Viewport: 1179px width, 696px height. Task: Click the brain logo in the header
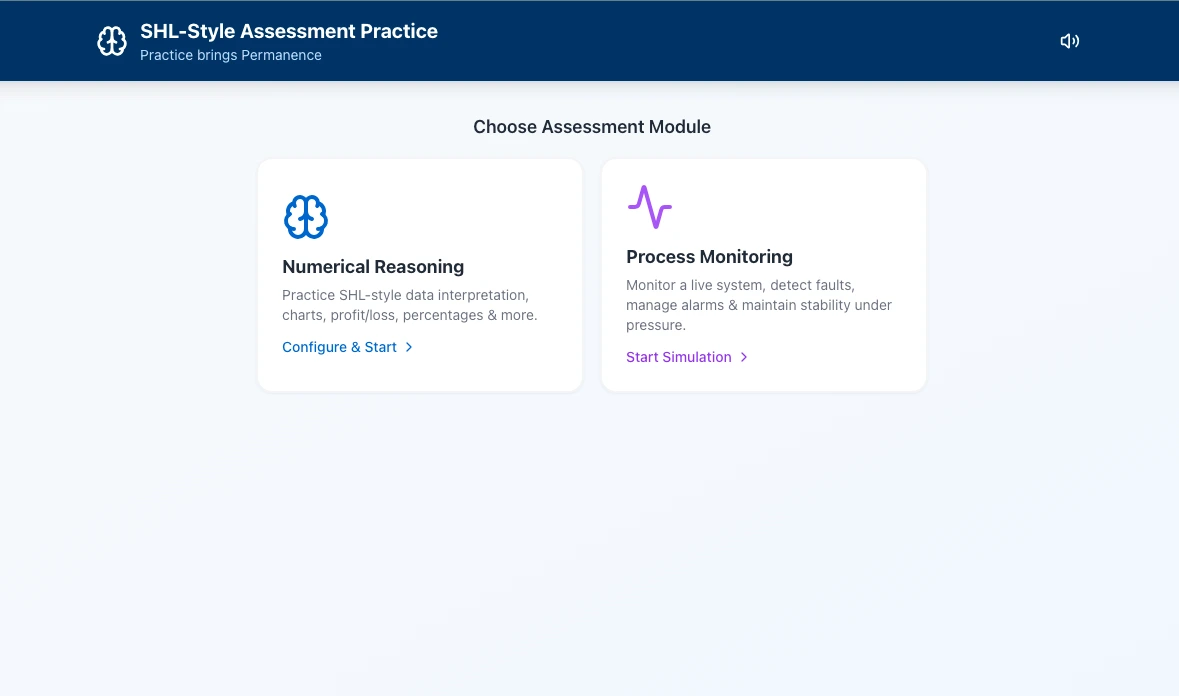(112, 41)
